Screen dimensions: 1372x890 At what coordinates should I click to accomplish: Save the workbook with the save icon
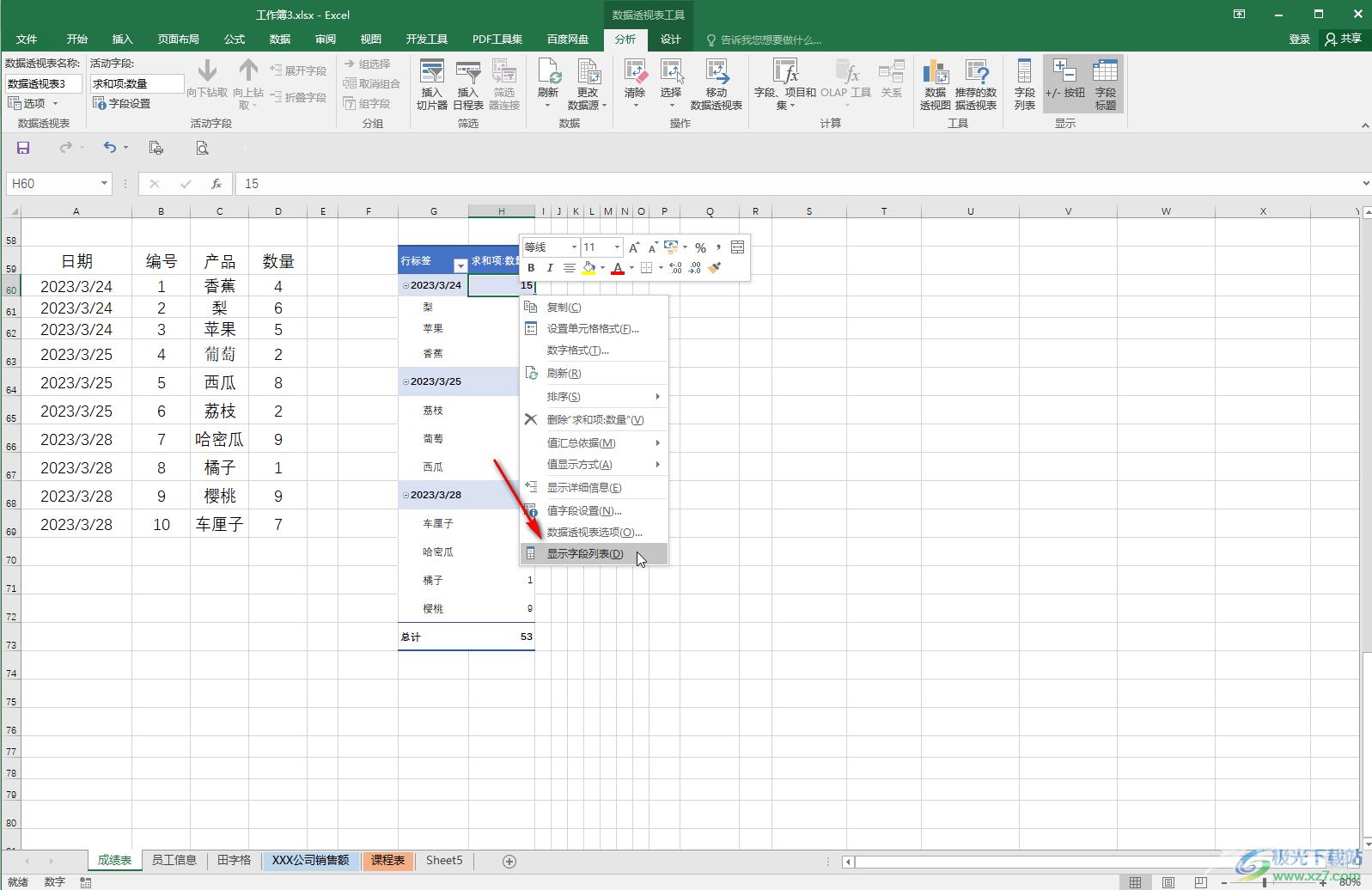pyautogui.click(x=23, y=148)
